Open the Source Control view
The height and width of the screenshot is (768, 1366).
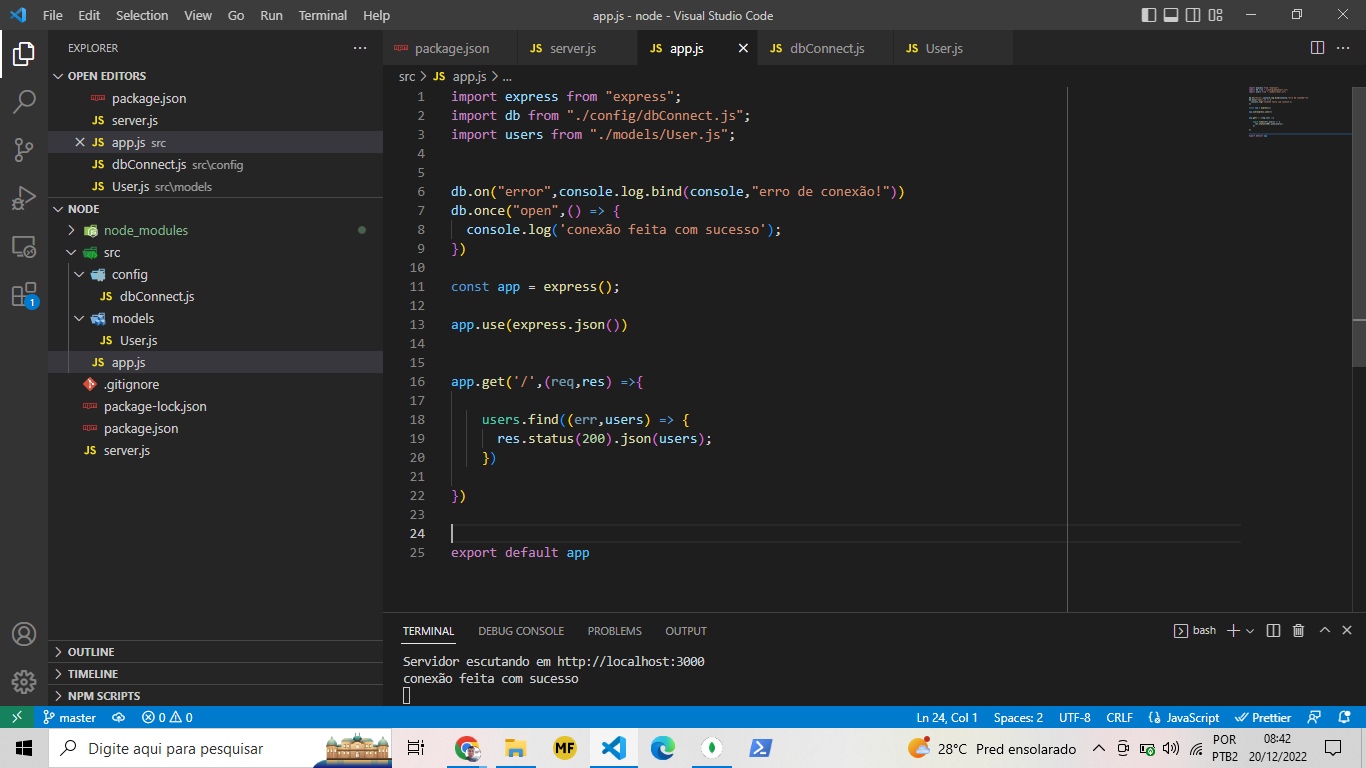[24, 149]
